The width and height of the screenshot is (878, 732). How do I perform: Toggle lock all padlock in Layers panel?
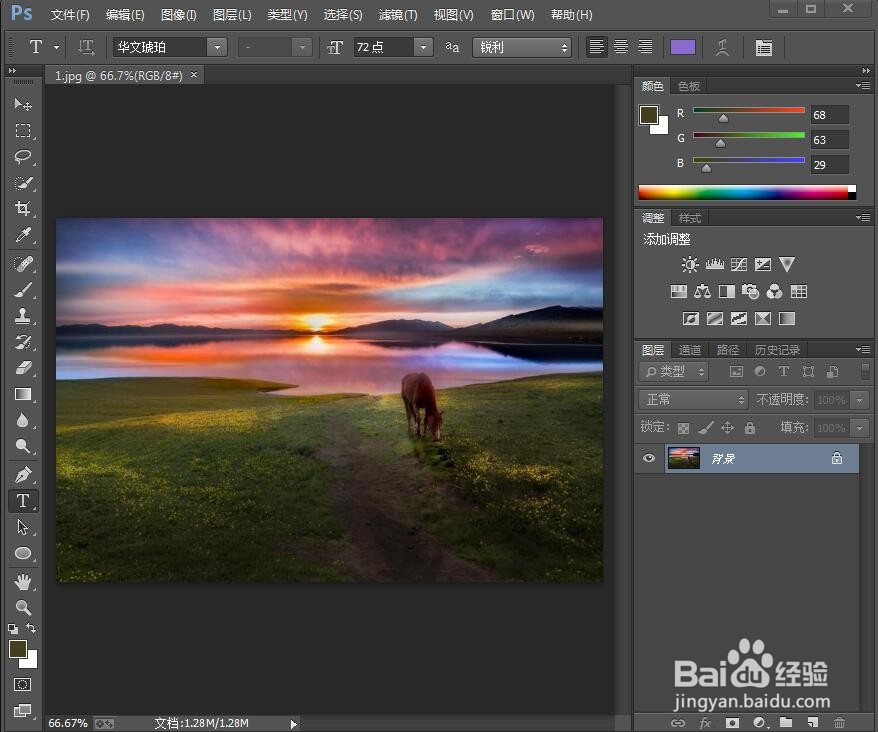[x=750, y=428]
